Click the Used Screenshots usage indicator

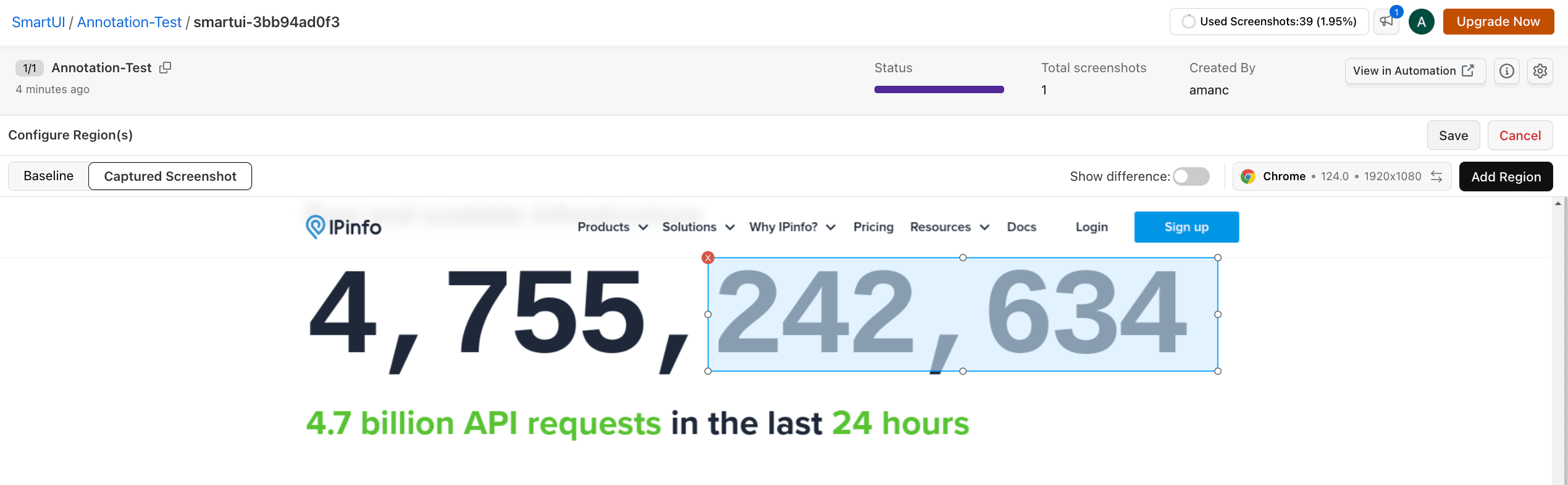1269,22
